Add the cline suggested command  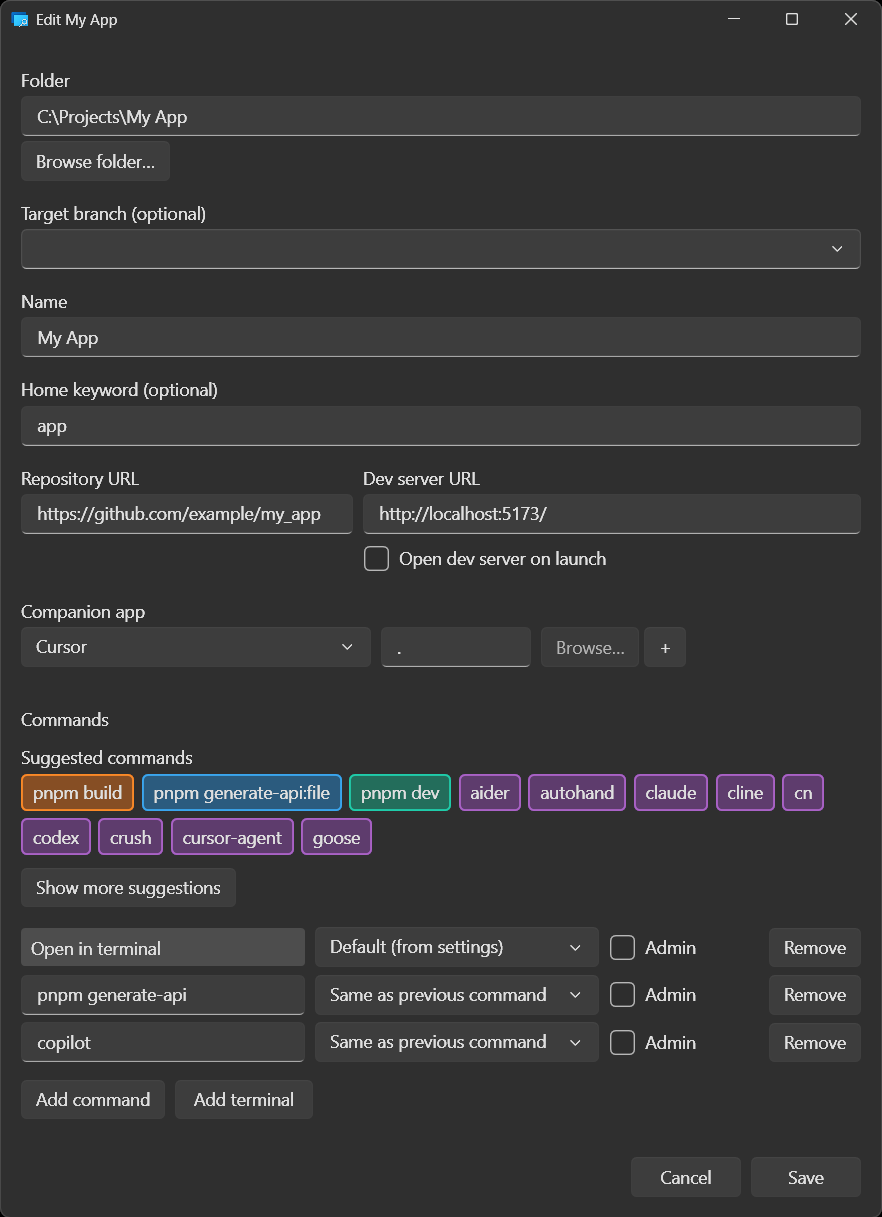tap(745, 793)
